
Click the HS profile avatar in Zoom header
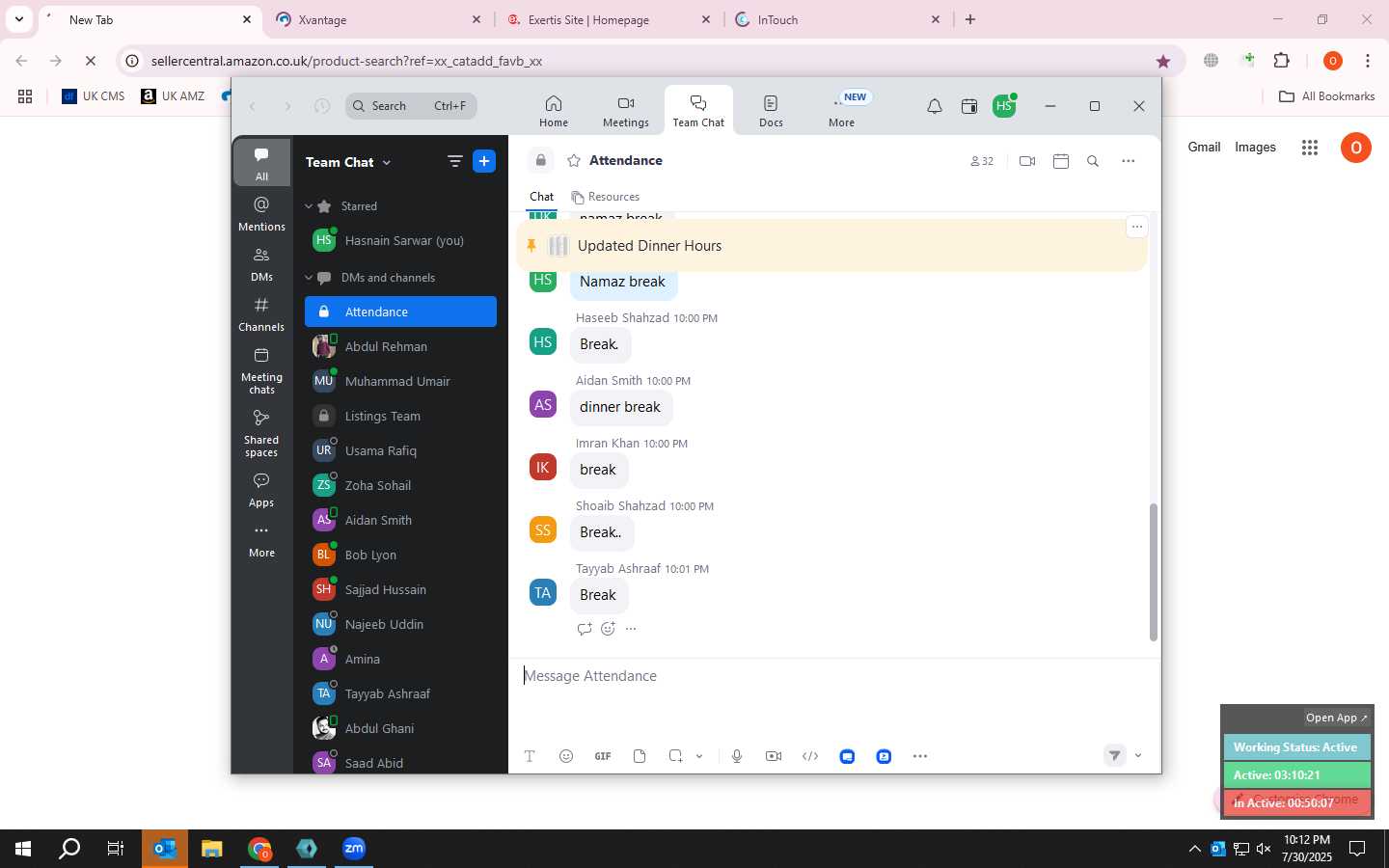1004,106
